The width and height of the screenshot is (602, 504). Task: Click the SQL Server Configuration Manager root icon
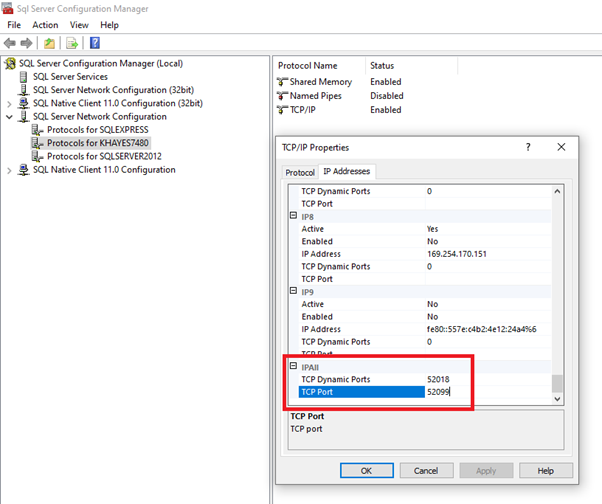tap(10, 63)
